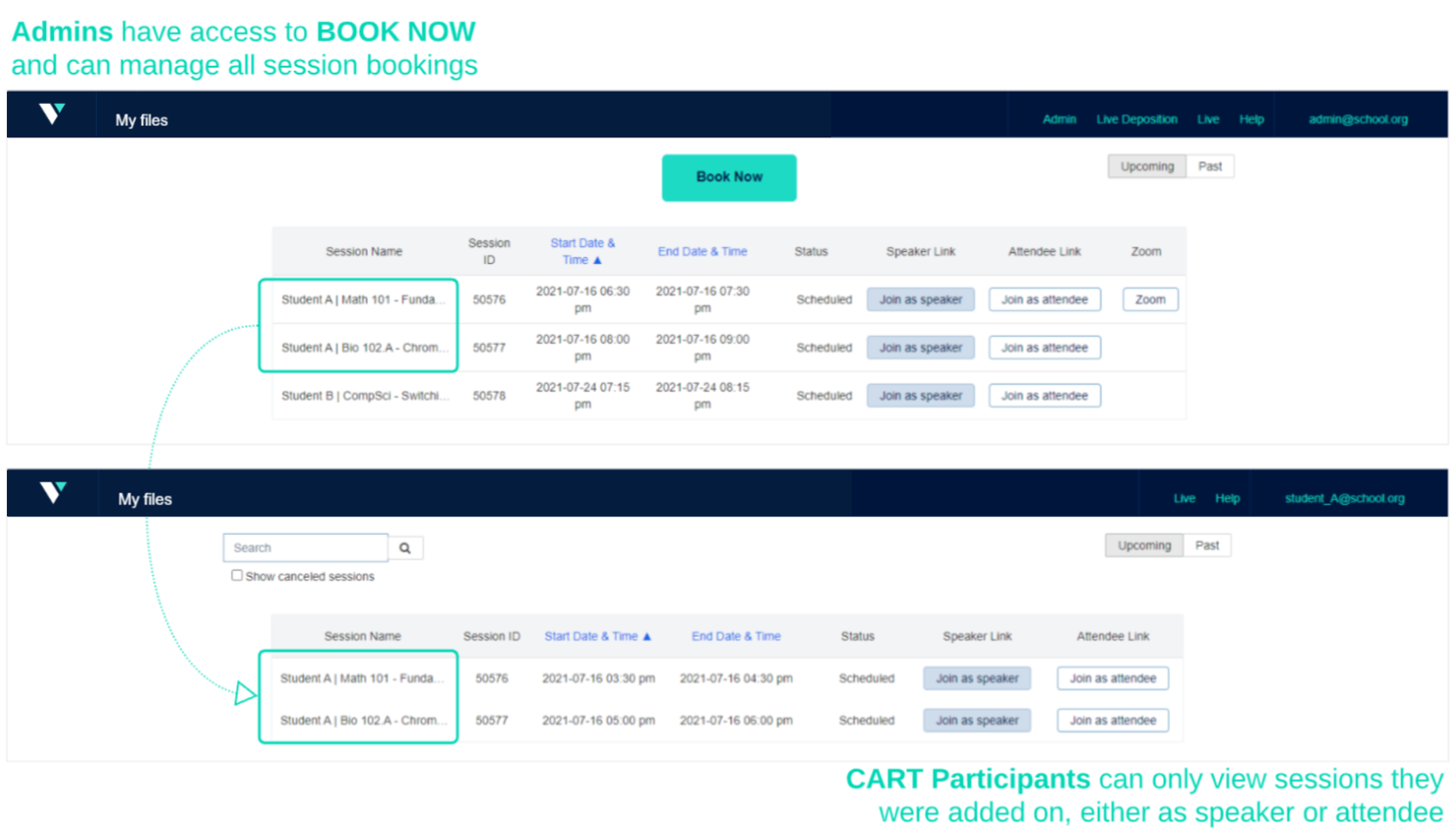Click the Book Now button
Screen dimensions: 1456x832
point(728,177)
